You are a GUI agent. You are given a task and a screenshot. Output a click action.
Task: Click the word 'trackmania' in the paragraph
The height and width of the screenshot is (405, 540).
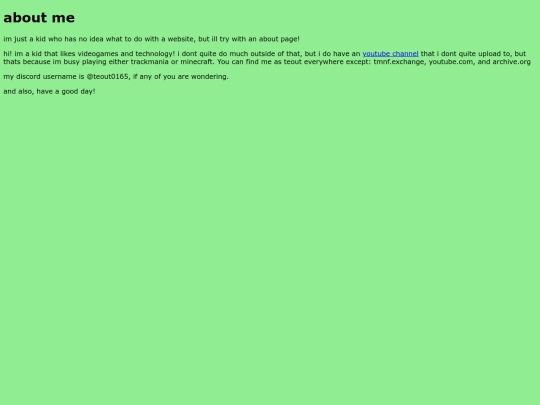149,62
